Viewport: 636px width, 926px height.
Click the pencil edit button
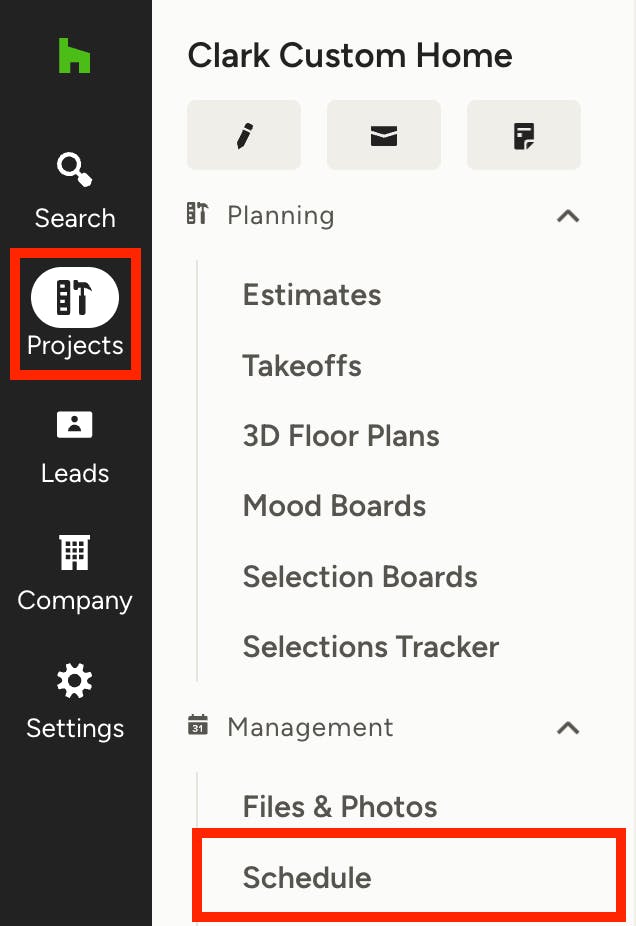coord(244,135)
